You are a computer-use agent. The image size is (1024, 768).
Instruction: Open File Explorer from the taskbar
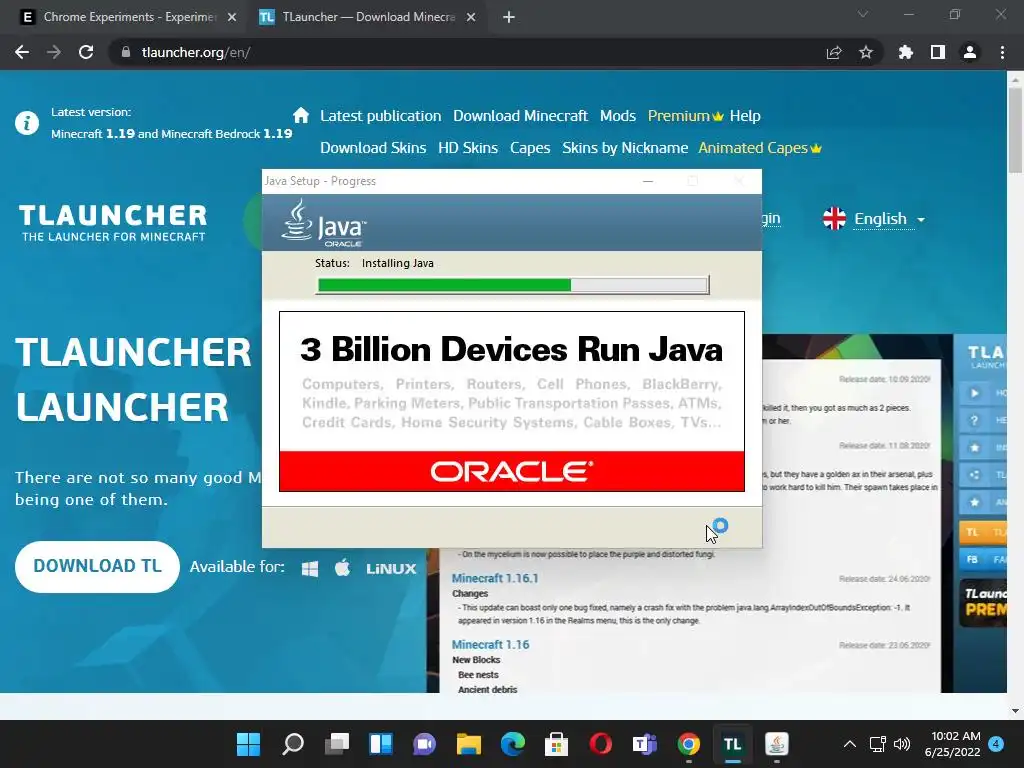pyautogui.click(x=468, y=744)
